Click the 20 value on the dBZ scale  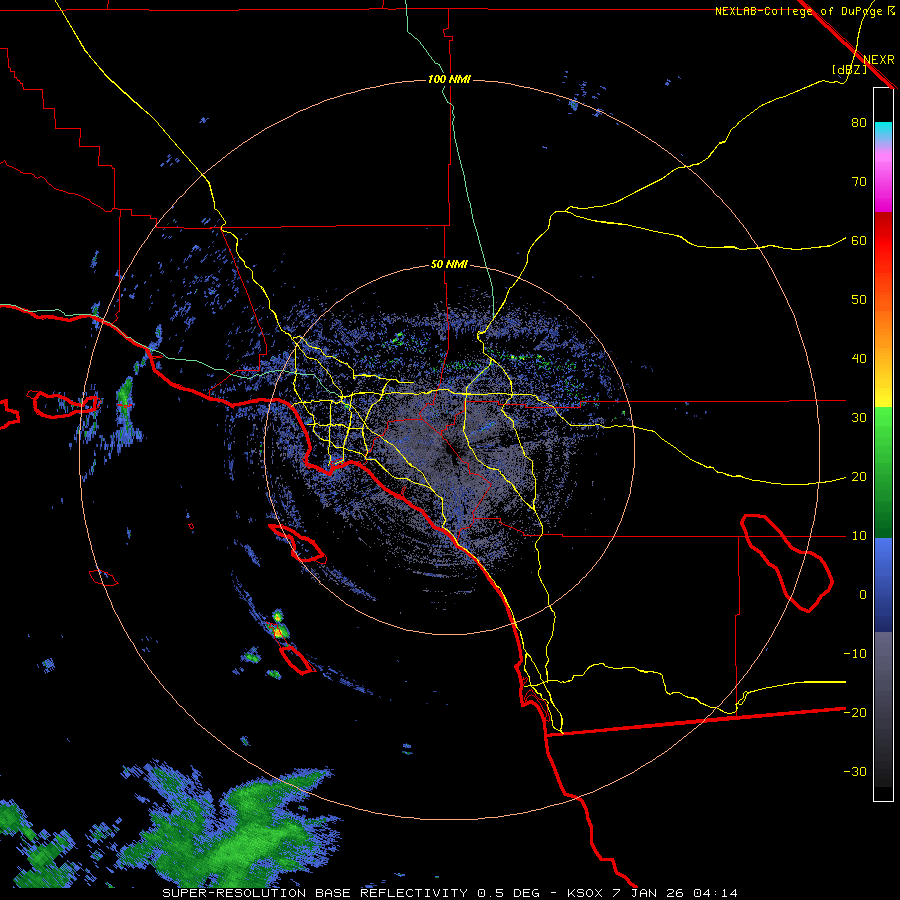(859, 476)
